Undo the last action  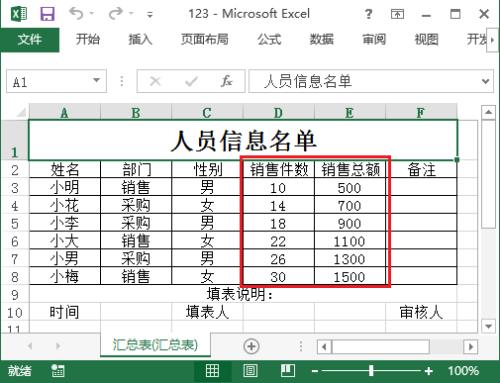click(x=76, y=14)
